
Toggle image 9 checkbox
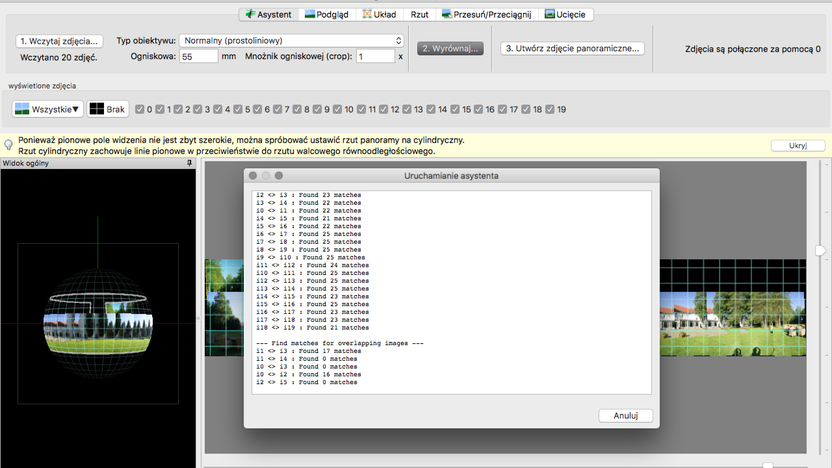click(317, 109)
